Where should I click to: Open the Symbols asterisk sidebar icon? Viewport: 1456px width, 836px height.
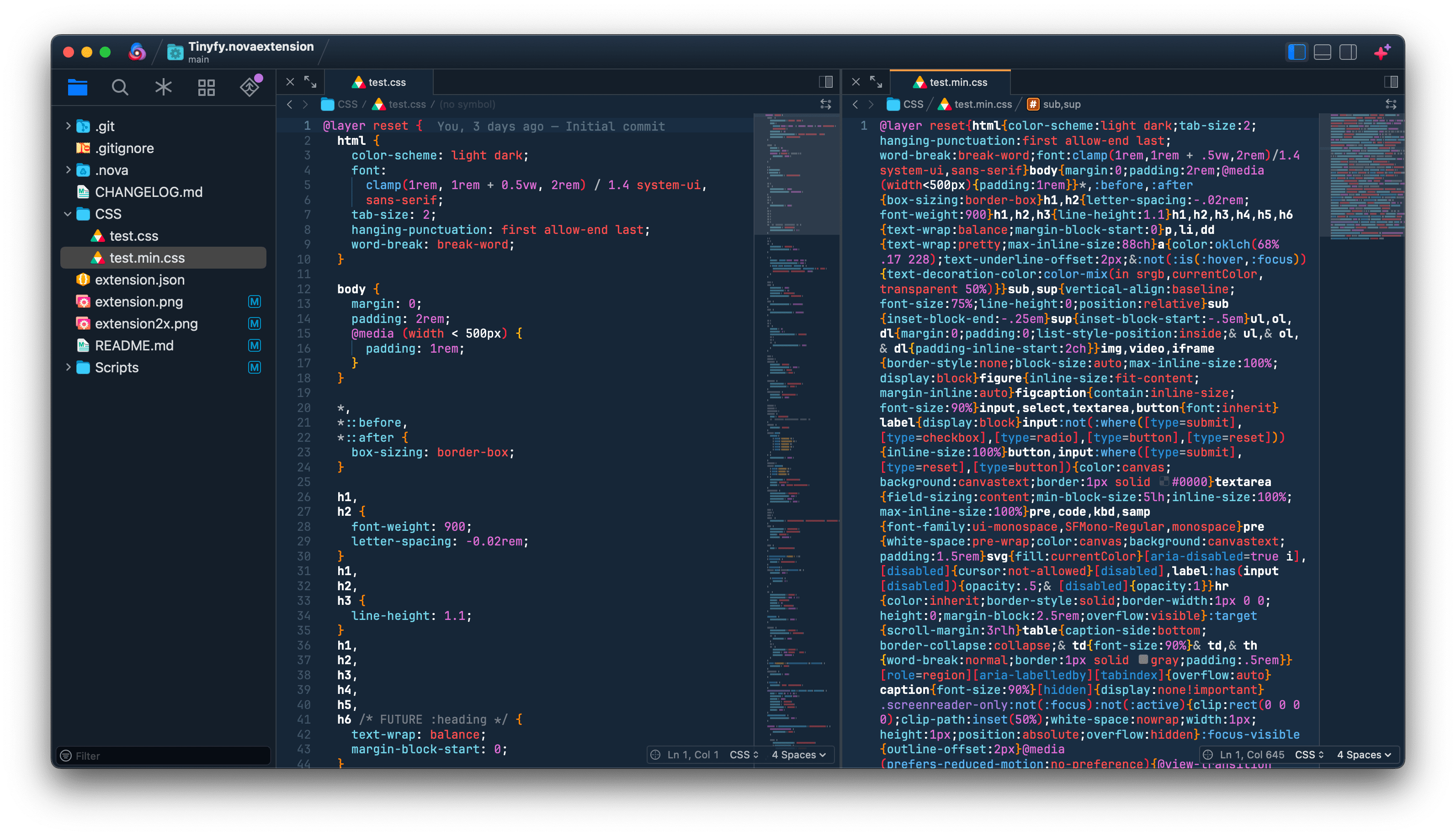[x=163, y=87]
